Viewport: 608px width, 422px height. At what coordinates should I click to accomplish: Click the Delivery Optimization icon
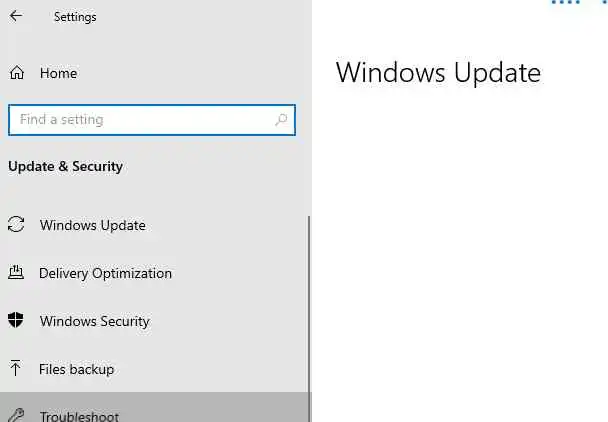[16, 273]
